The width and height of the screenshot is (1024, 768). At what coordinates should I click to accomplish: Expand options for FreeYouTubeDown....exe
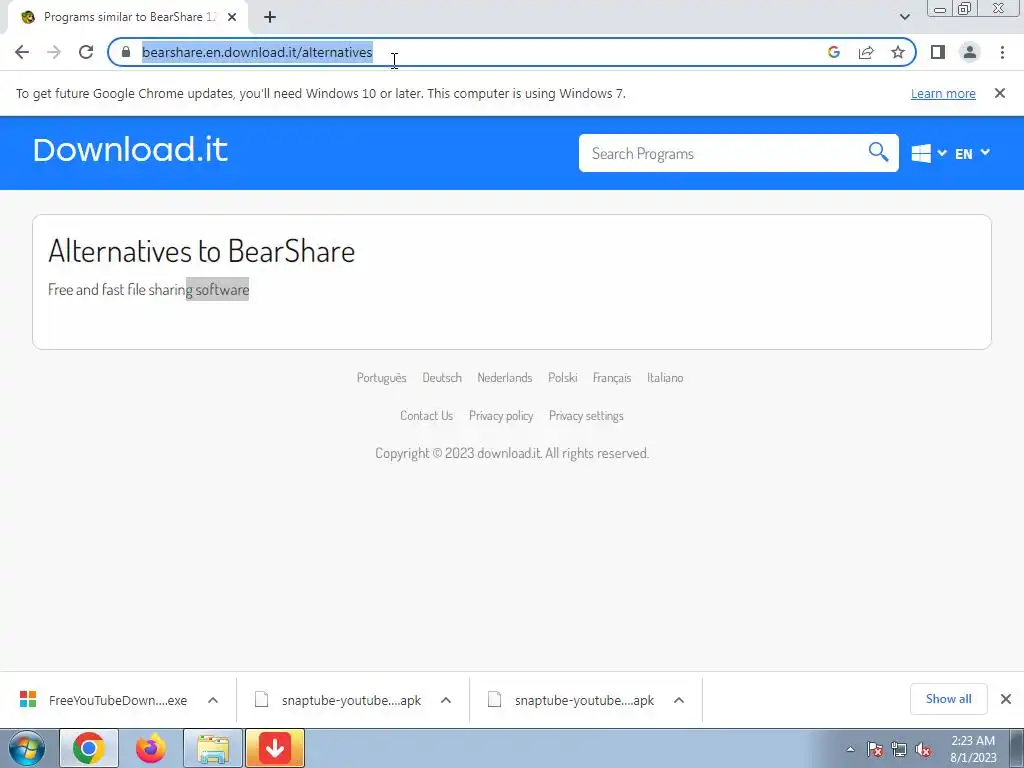click(x=213, y=700)
